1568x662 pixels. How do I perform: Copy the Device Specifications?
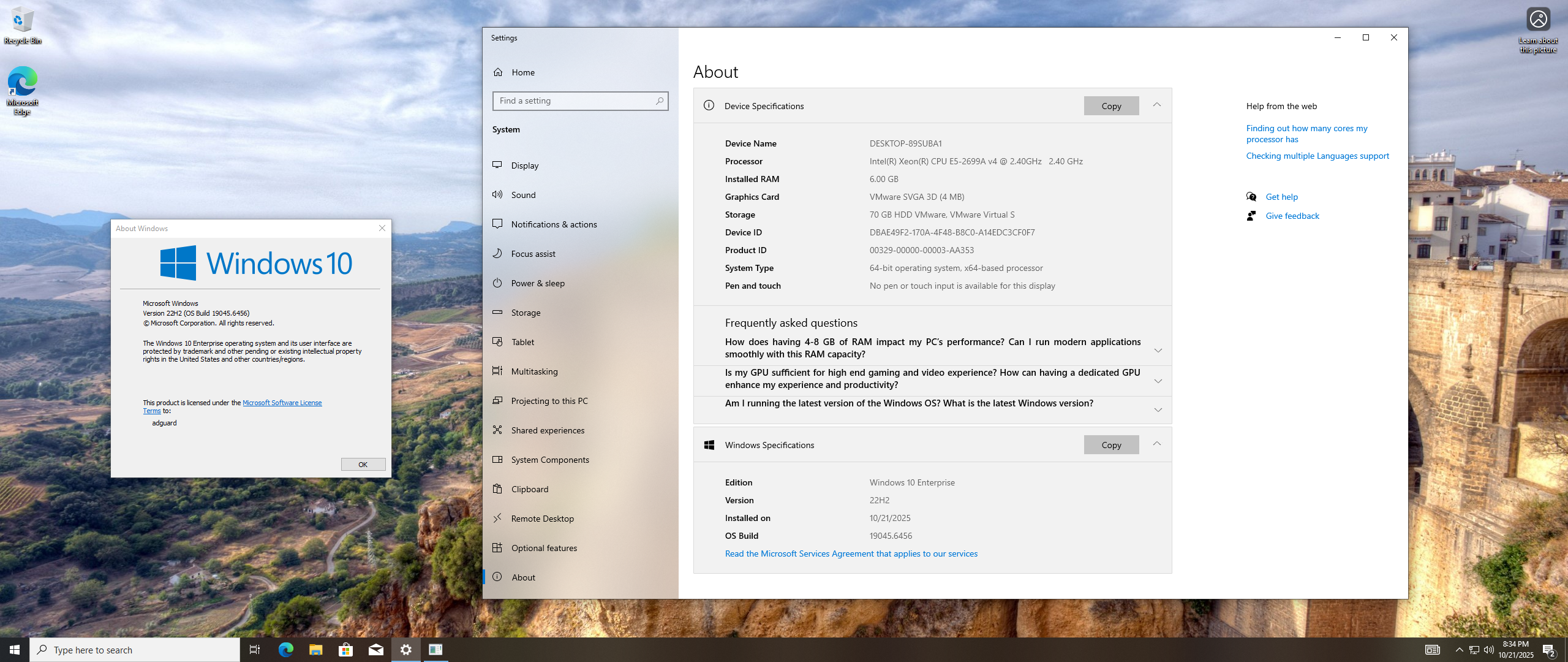click(x=1111, y=106)
